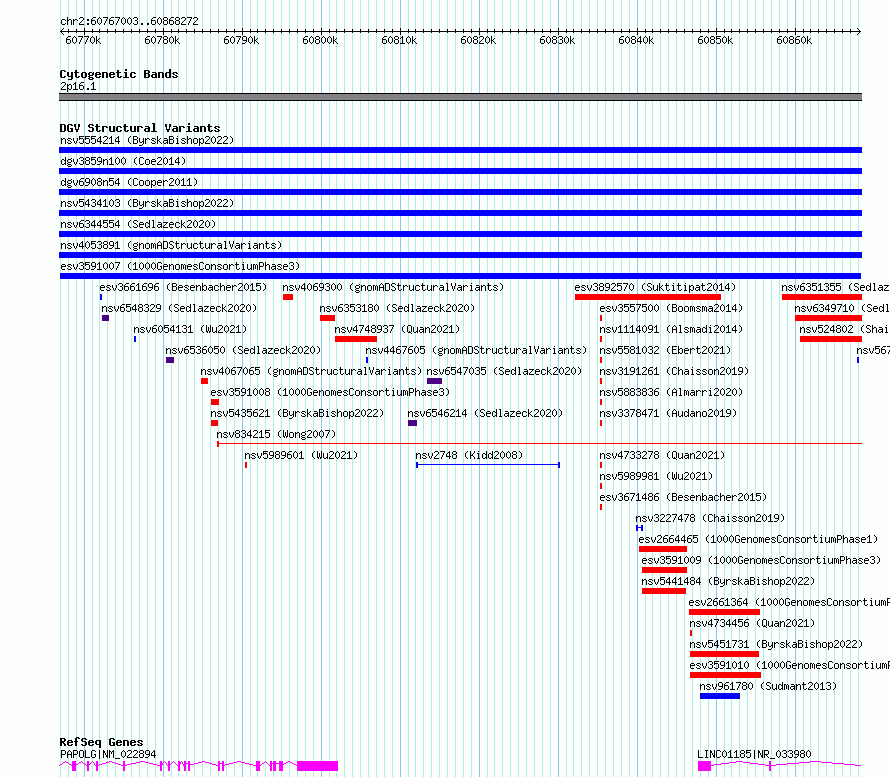The image size is (890, 777).
Task: Select nsv5989601 (Wu2021) label
Action: coord(301,455)
